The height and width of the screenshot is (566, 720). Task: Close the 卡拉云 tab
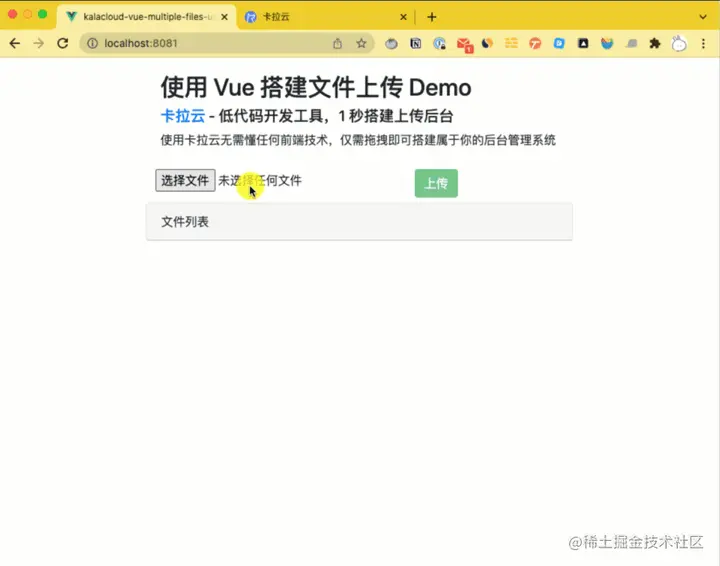[x=403, y=17]
